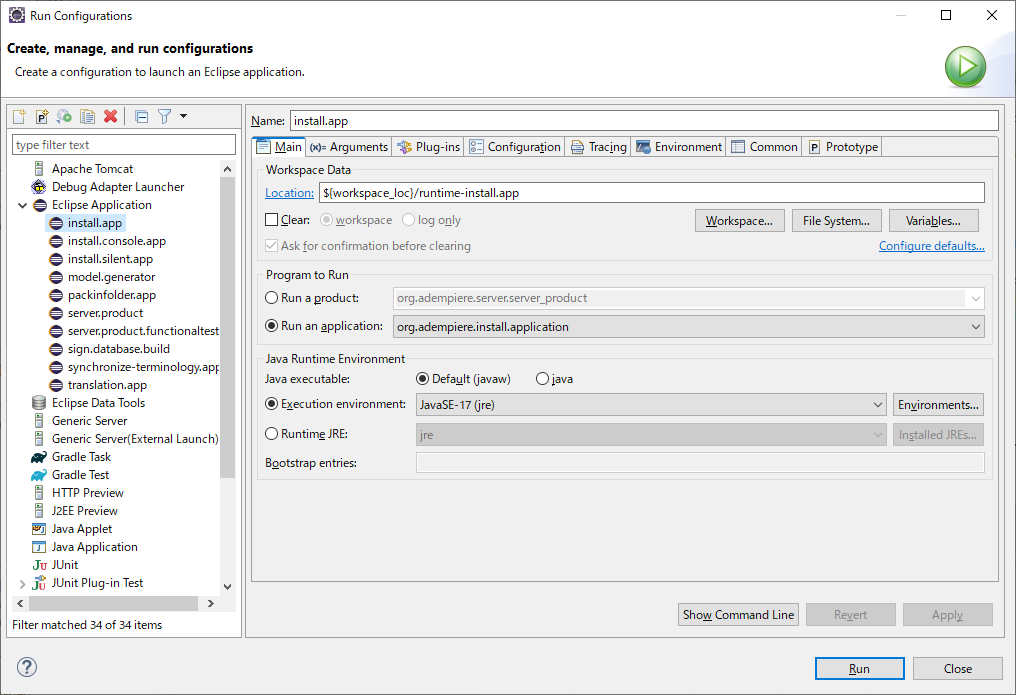
Task: Switch to the Main tab
Action: 279,147
